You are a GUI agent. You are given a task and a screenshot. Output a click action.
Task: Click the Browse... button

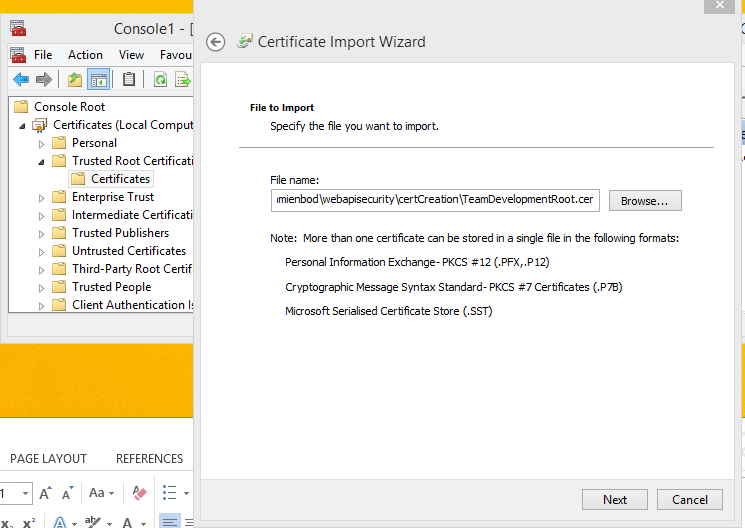pos(645,201)
